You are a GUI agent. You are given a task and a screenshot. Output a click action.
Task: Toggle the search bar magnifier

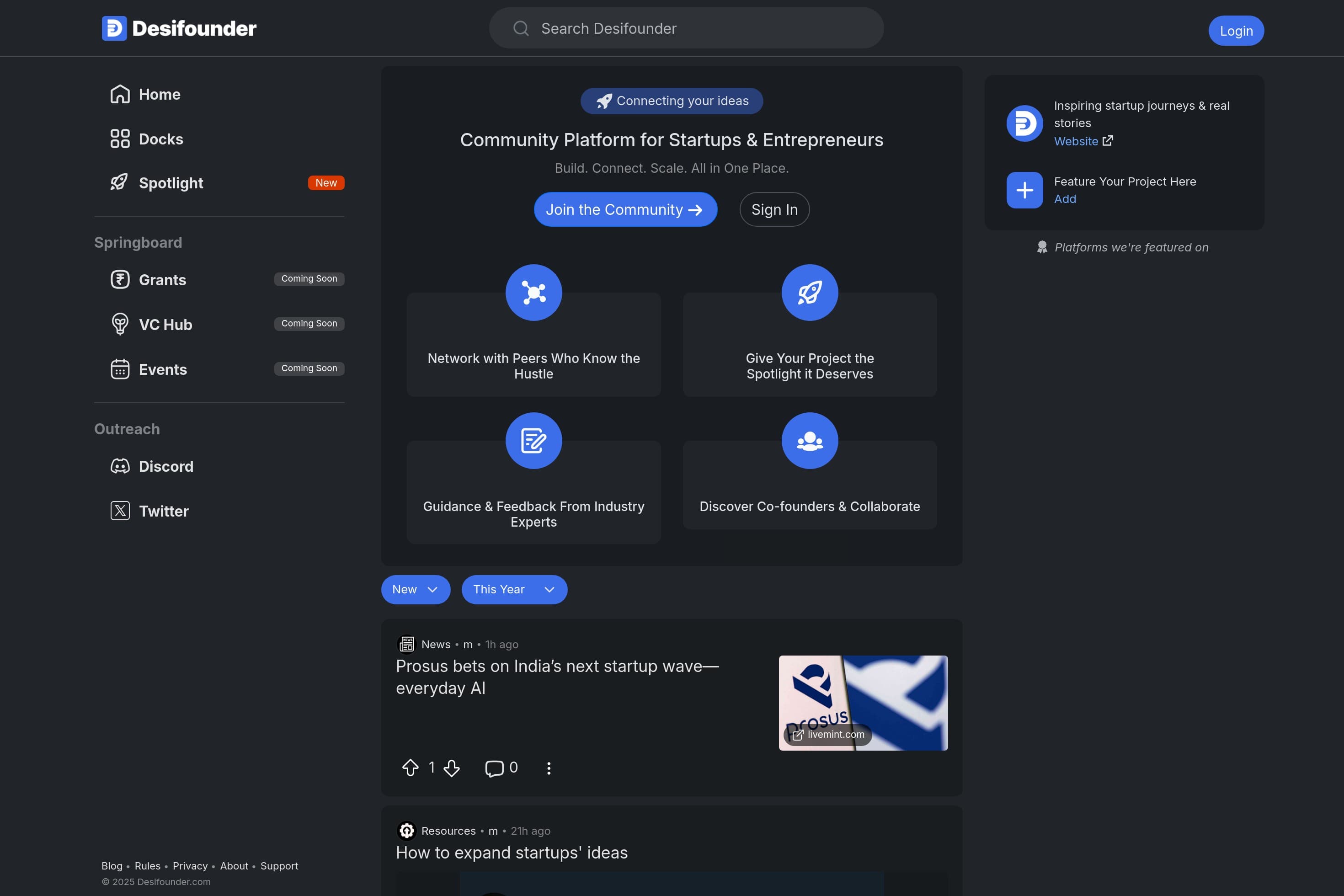[x=521, y=28]
